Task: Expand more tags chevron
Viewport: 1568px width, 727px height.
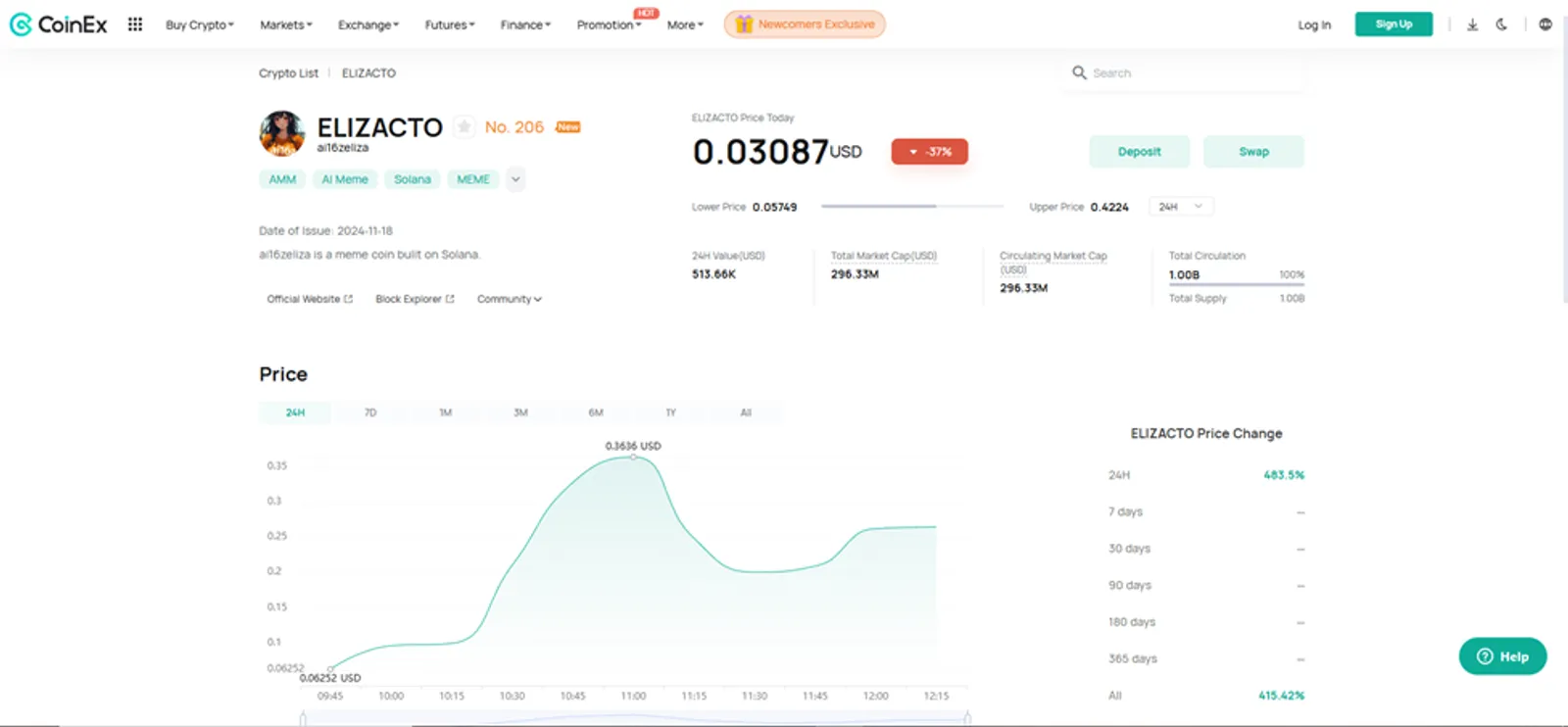Action: (515, 179)
